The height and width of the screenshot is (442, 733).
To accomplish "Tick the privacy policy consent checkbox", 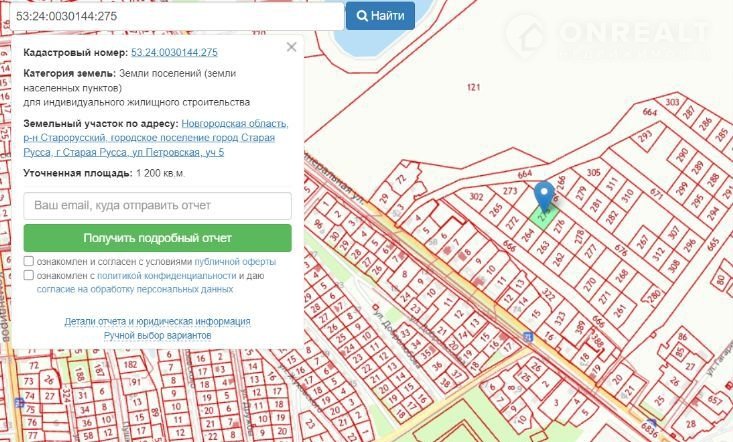I will pyautogui.click(x=29, y=275).
